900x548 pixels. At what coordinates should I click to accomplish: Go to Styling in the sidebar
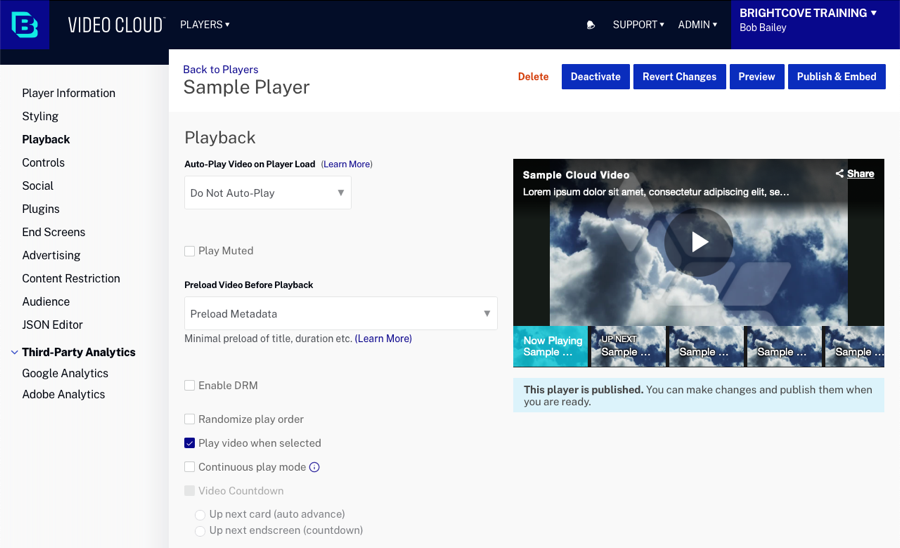(x=40, y=117)
